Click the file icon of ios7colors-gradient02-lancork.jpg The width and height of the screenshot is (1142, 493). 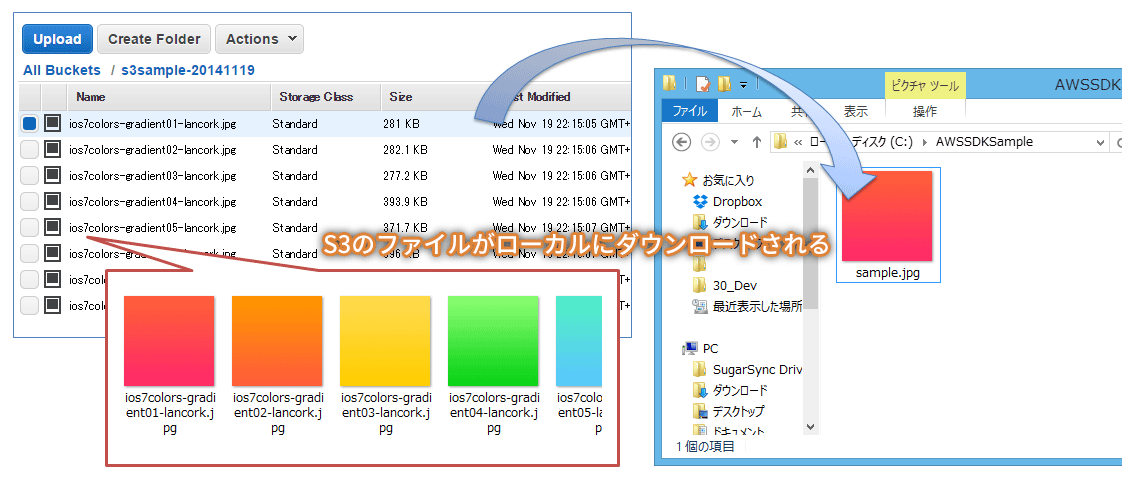(x=52, y=150)
